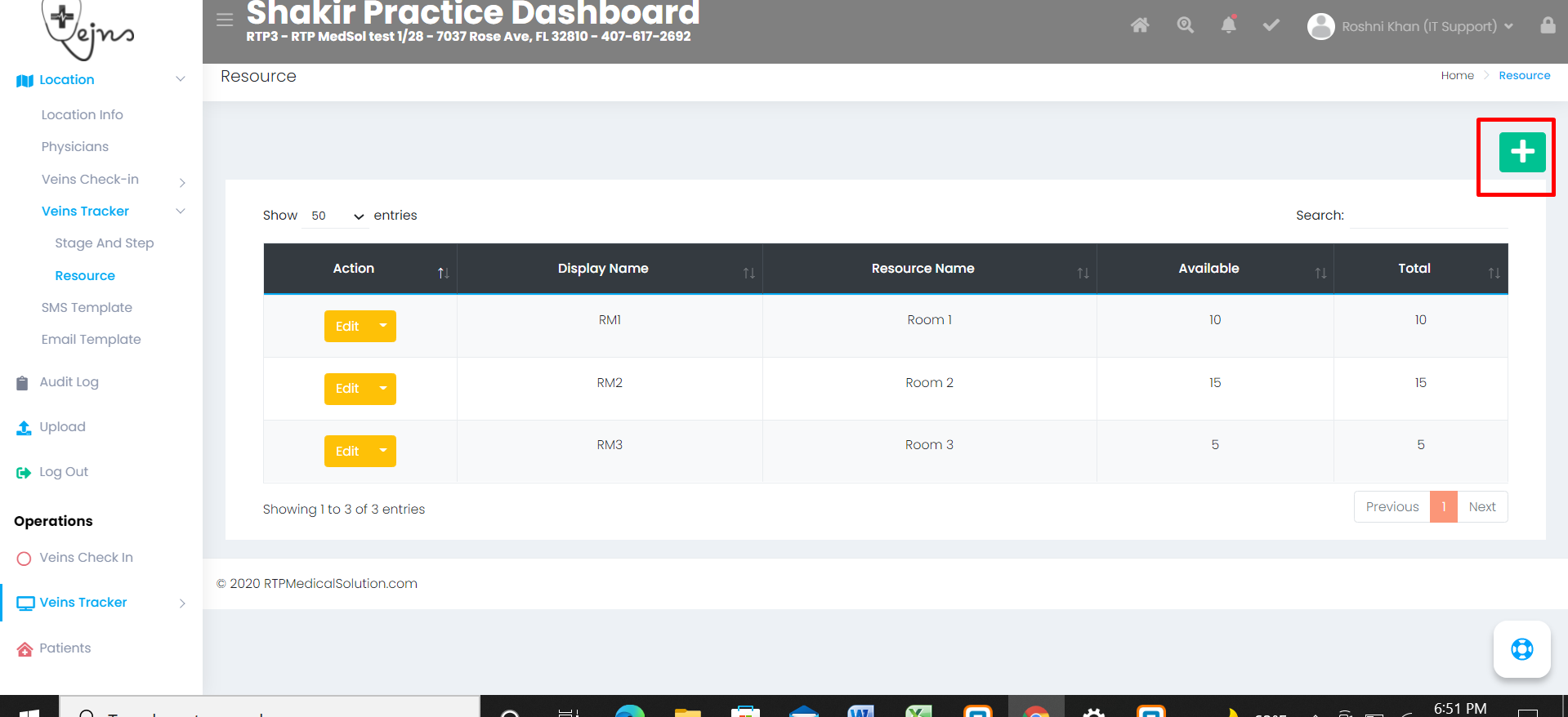Go to Home breadcrumb link

pos(1457,76)
